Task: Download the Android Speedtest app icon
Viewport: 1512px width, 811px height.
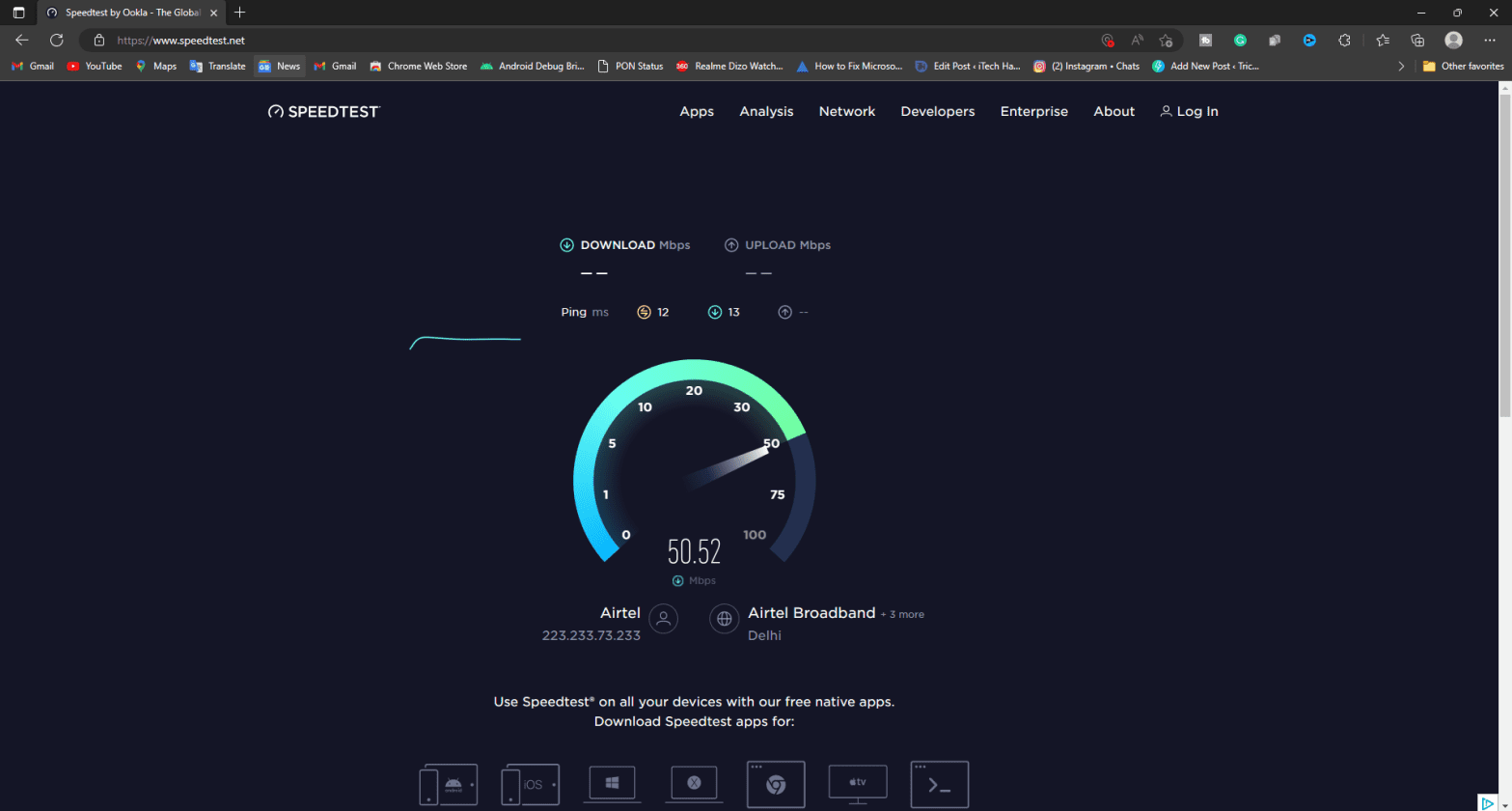Action: click(447, 784)
